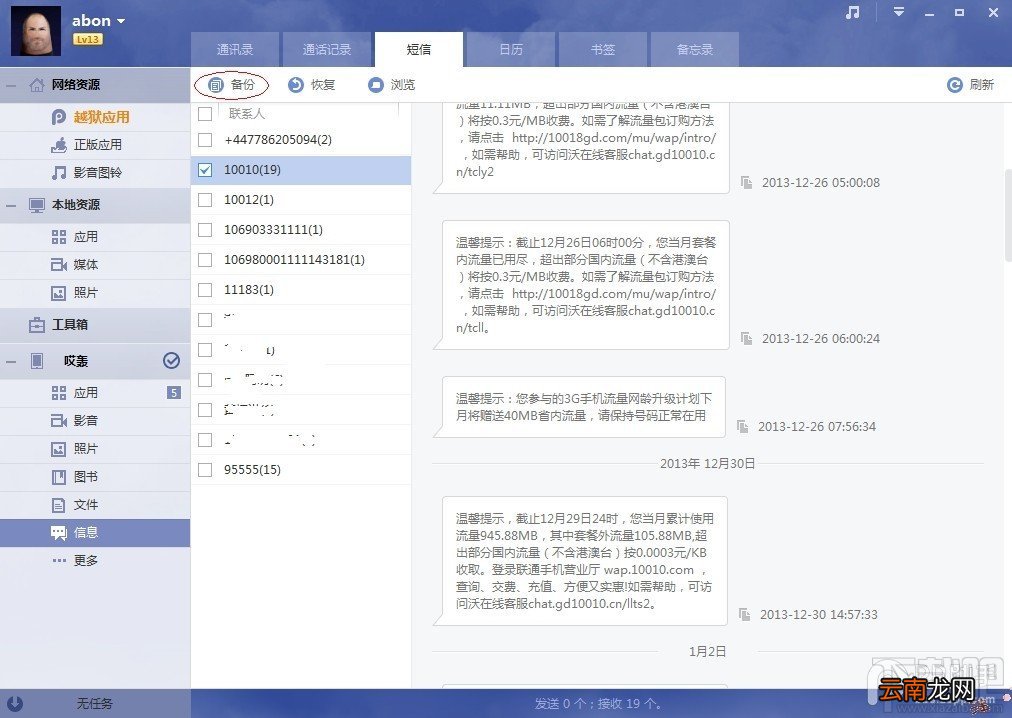Open device 应用 apps with badge 5

pos(95,393)
